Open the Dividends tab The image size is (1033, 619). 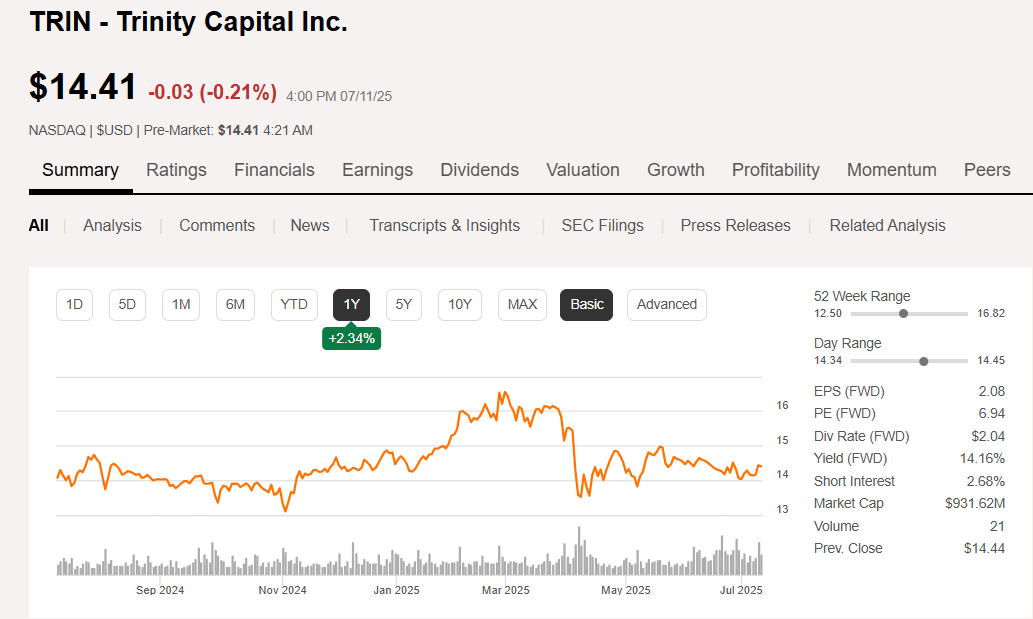(x=479, y=170)
